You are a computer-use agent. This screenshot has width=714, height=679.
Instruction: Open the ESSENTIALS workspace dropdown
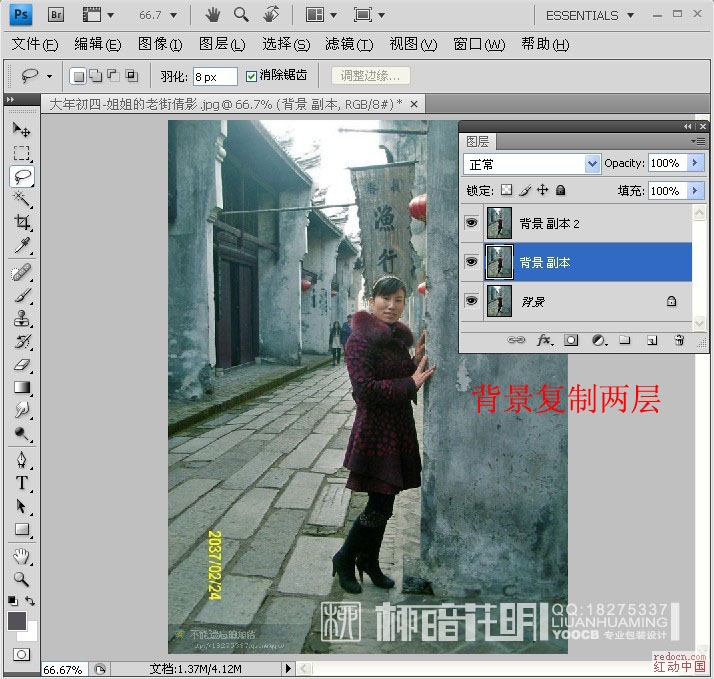coord(589,15)
